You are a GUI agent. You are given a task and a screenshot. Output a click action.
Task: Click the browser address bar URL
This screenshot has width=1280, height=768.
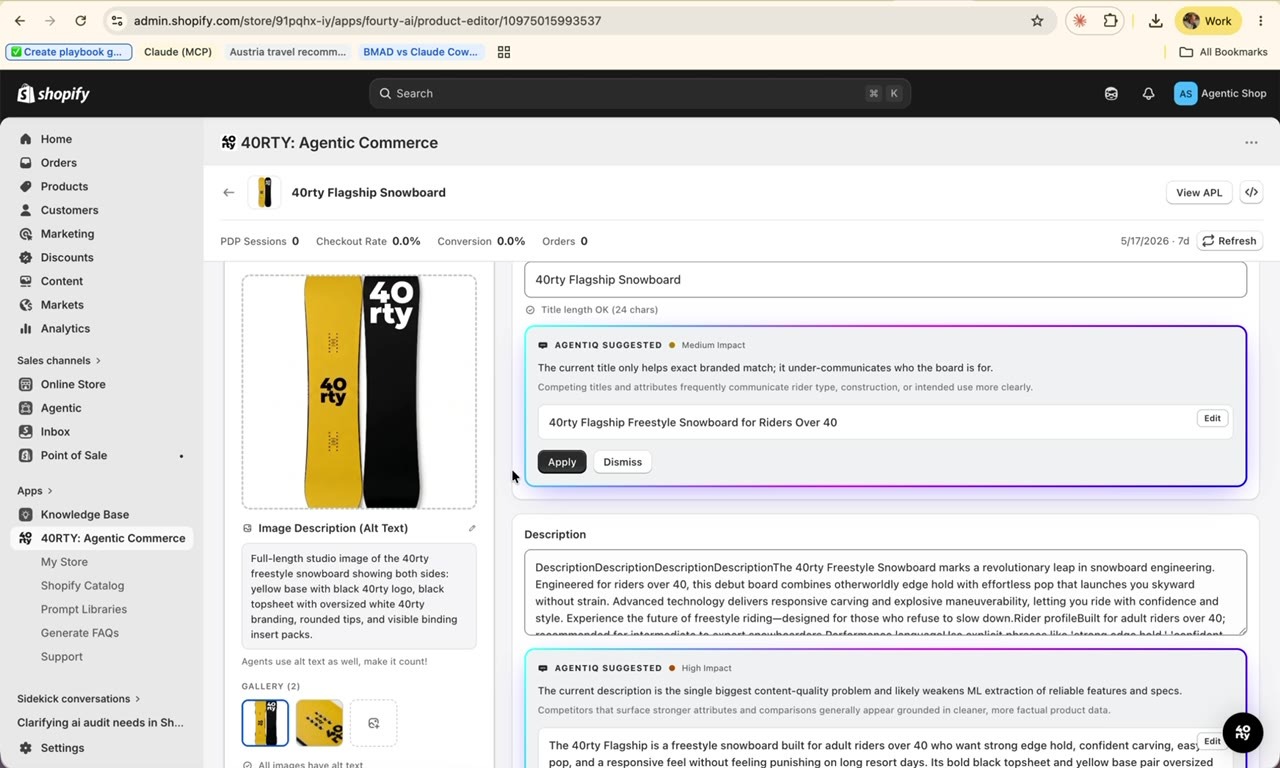[367, 20]
